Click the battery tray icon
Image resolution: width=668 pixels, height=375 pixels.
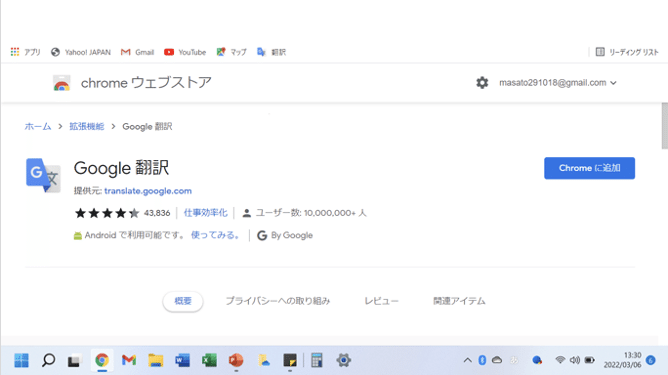click(x=589, y=361)
